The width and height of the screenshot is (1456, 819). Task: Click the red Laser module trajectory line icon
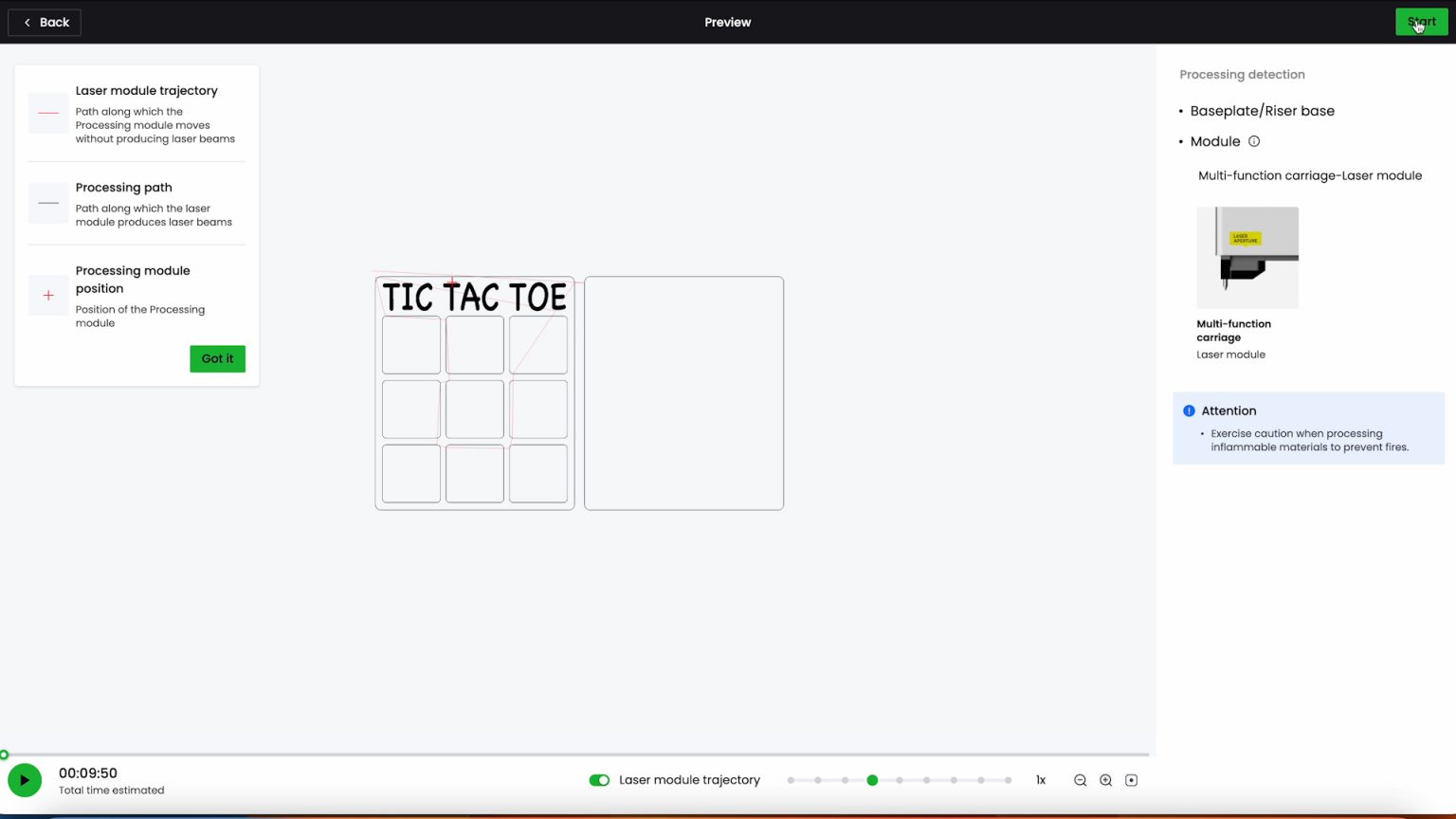48,113
